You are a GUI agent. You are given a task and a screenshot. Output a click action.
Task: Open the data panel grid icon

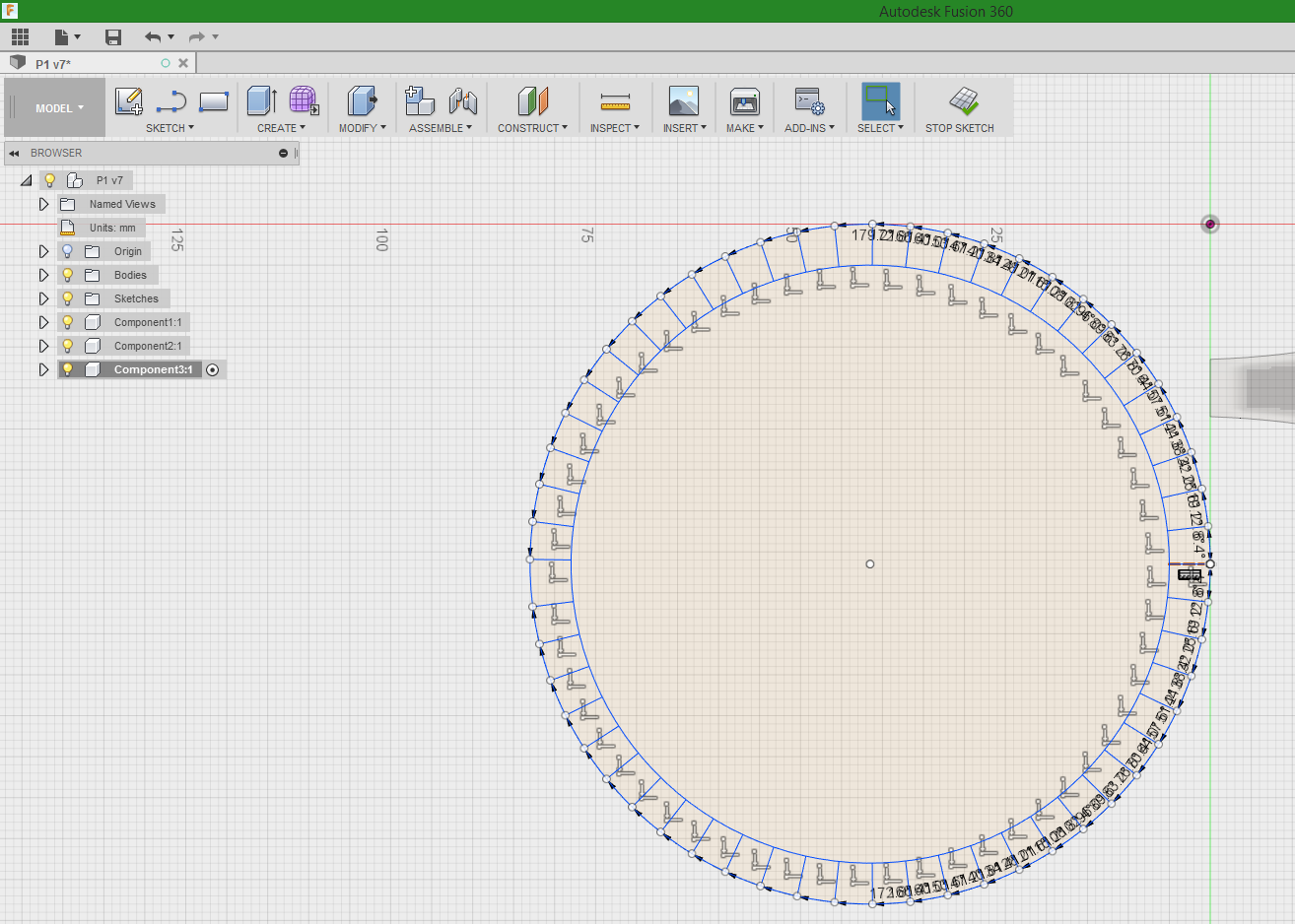pos(20,37)
